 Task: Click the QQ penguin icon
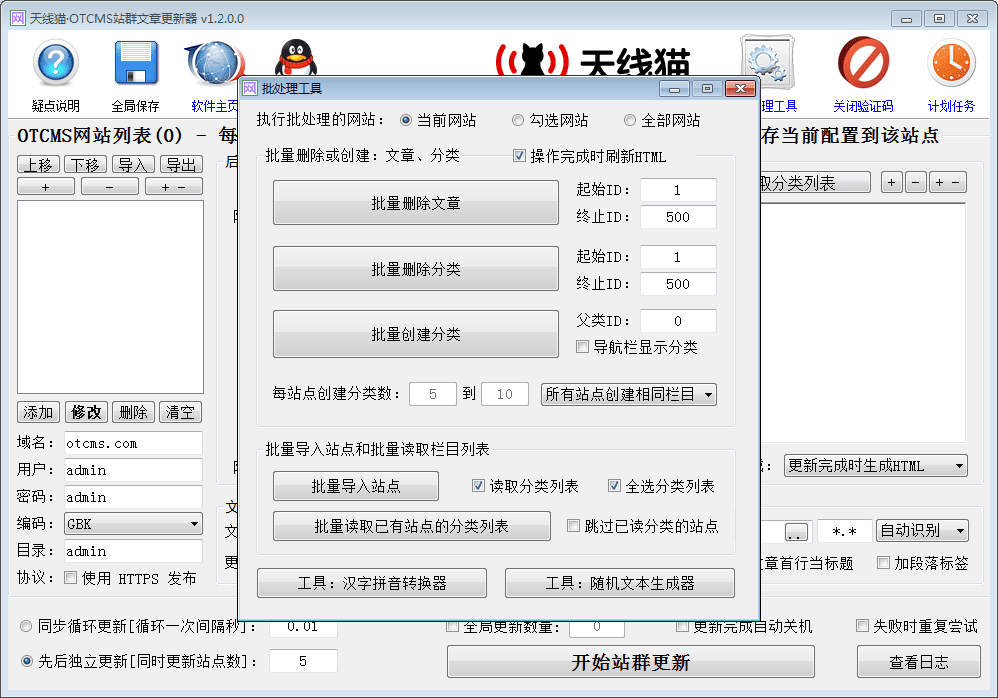pyautogui.click(x=296, y=59)
